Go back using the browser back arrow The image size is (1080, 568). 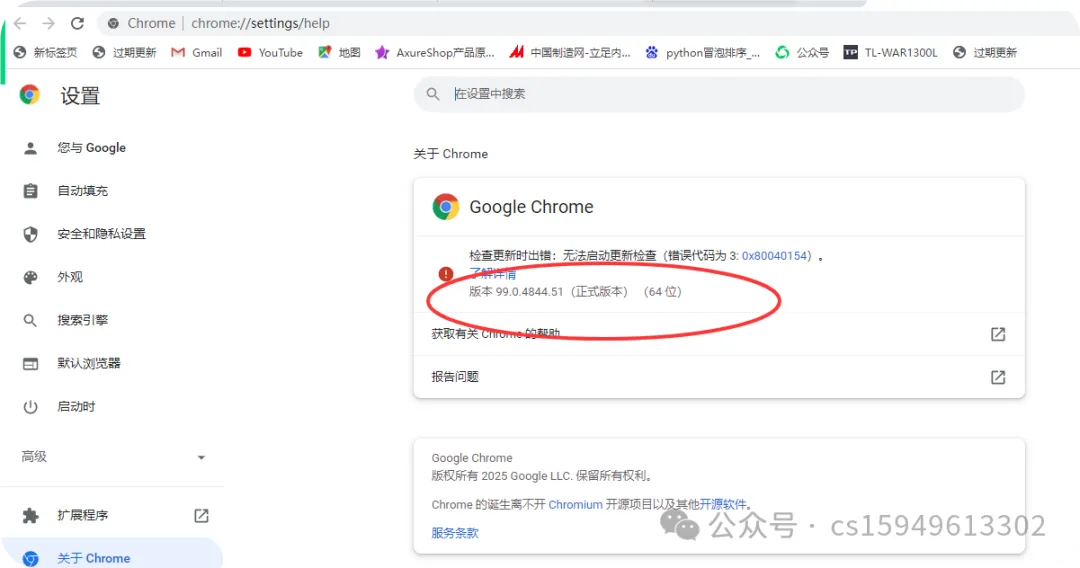click(x=20, y=23)
